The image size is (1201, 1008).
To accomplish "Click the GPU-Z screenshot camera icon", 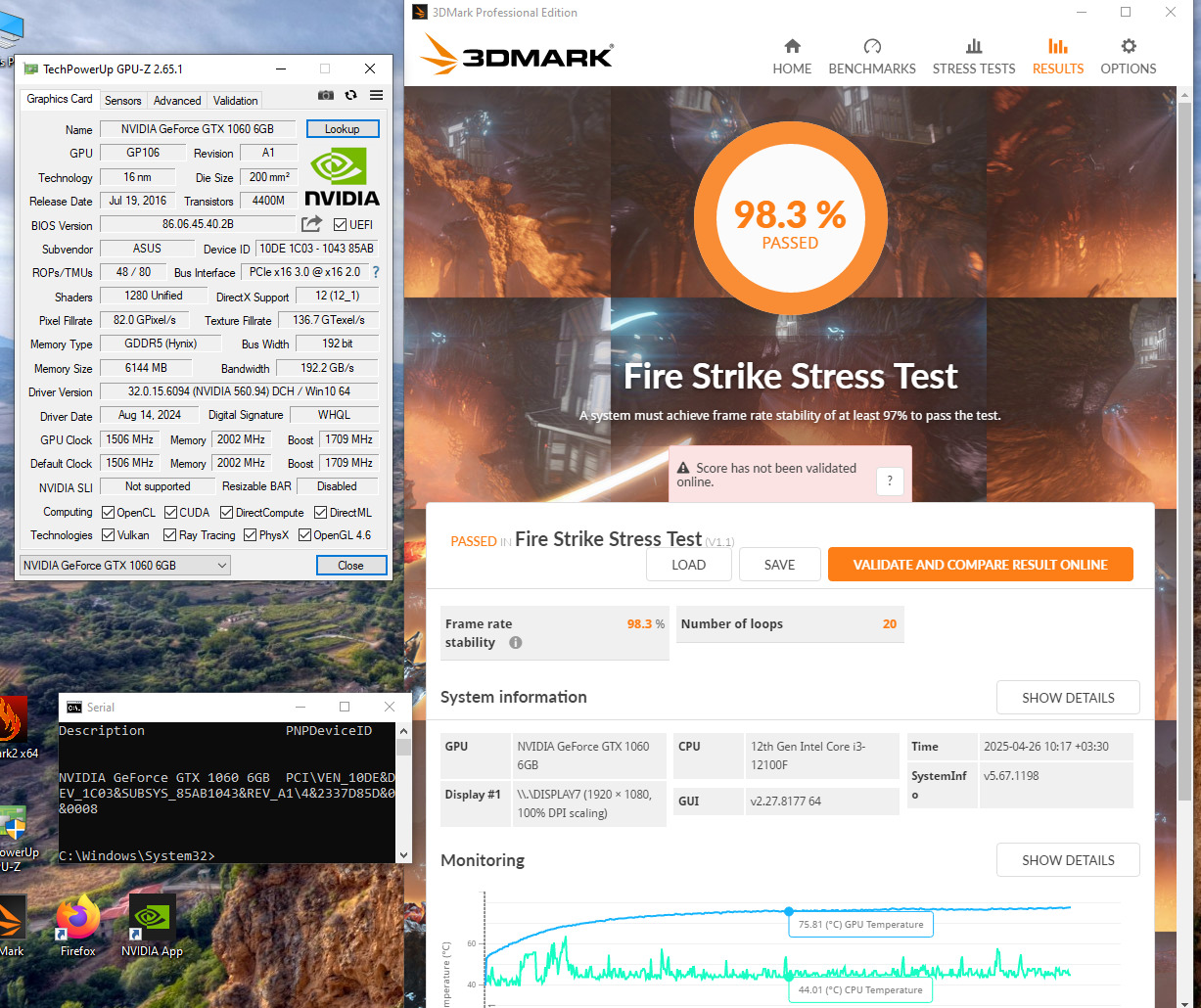I will (x=326, y=95).
